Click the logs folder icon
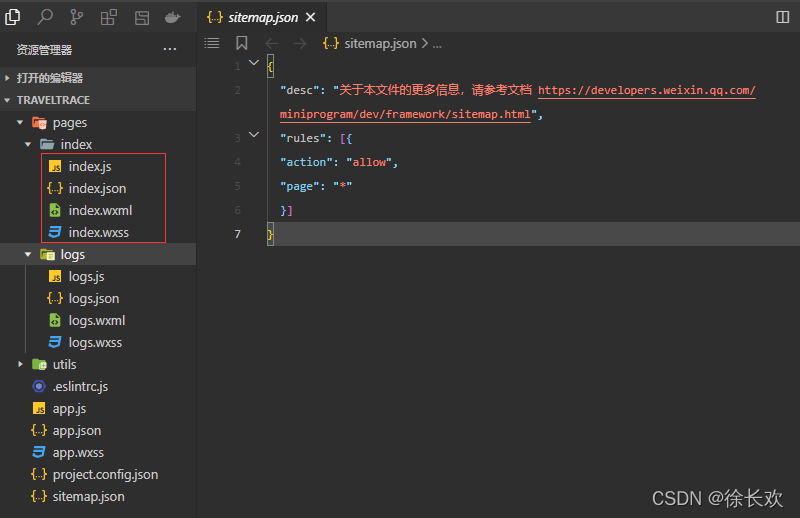The image size is (800, 518). coord(47,254)
